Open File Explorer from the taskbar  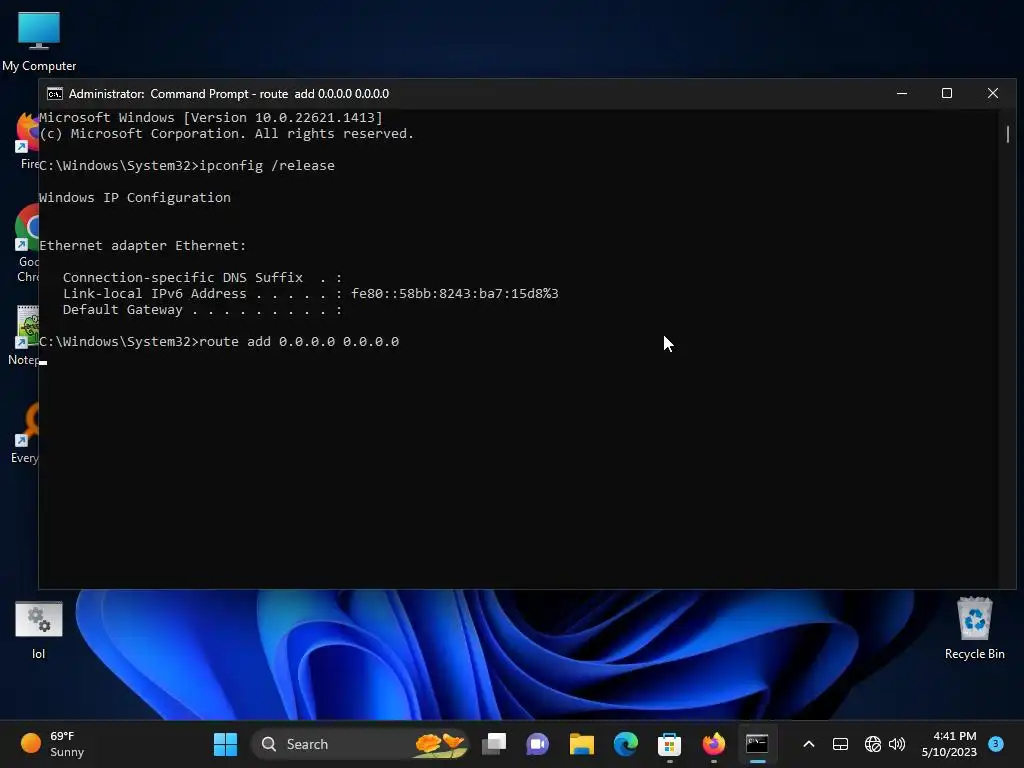(581, 744)
